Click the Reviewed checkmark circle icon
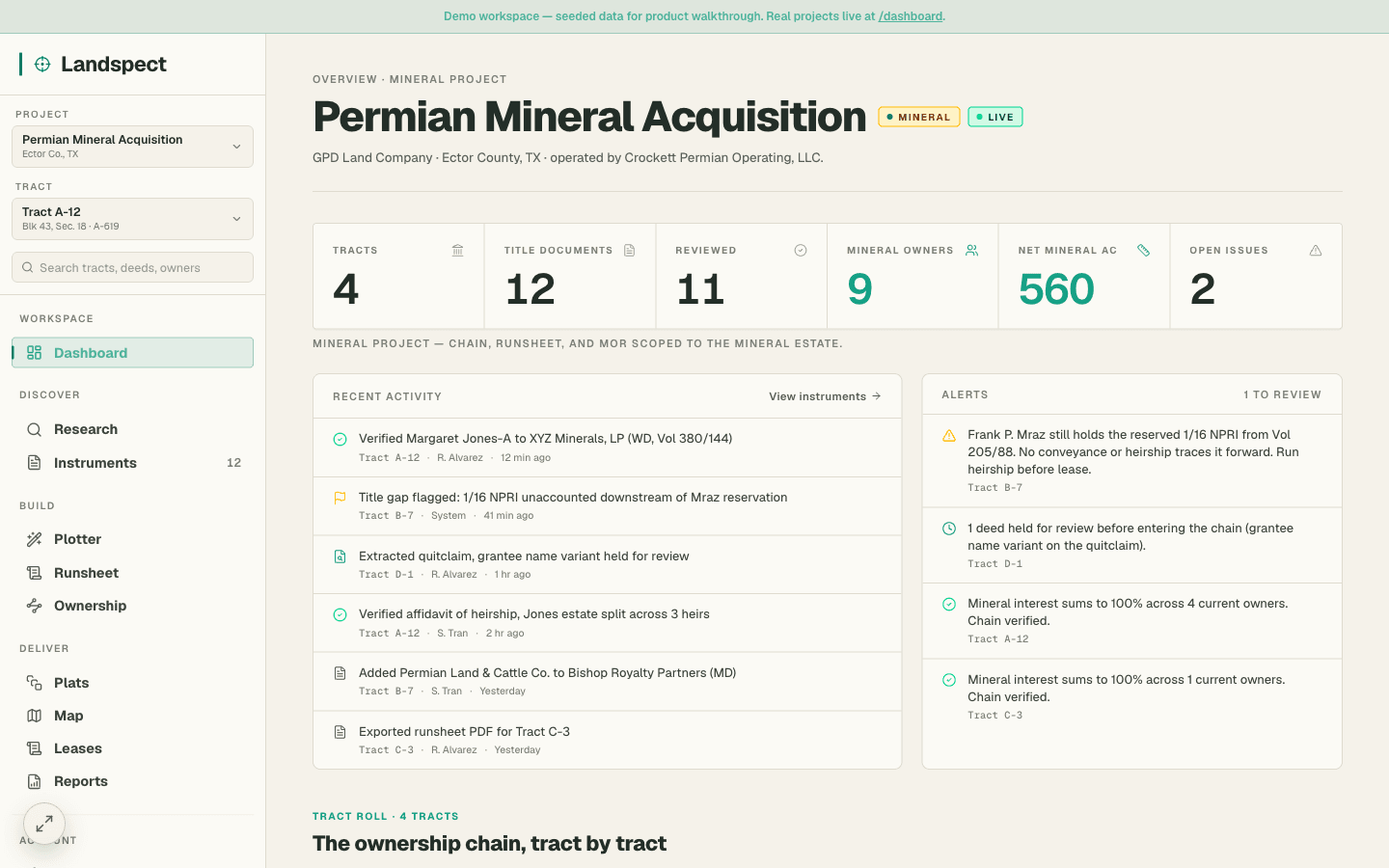The image size is (1389, 868). (801, 251)
